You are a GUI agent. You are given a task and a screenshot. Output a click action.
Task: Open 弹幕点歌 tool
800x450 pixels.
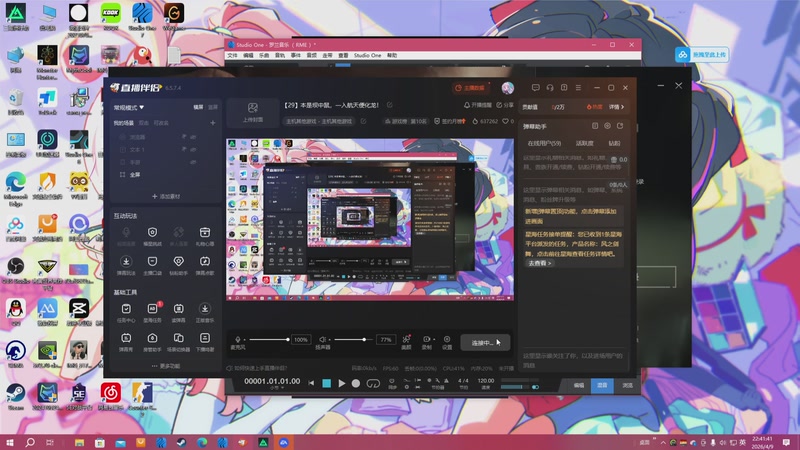tap(205, 265)
